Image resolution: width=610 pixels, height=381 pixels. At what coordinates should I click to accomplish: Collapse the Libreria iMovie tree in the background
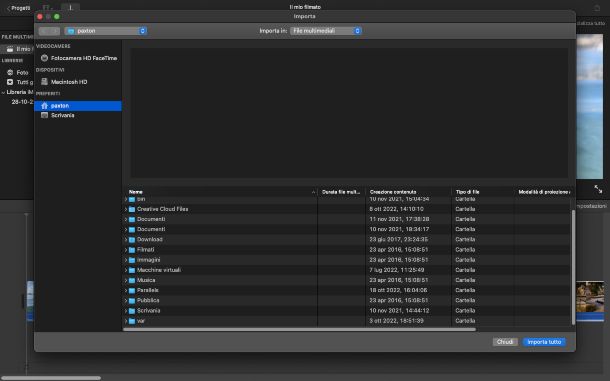pos(3,92)
